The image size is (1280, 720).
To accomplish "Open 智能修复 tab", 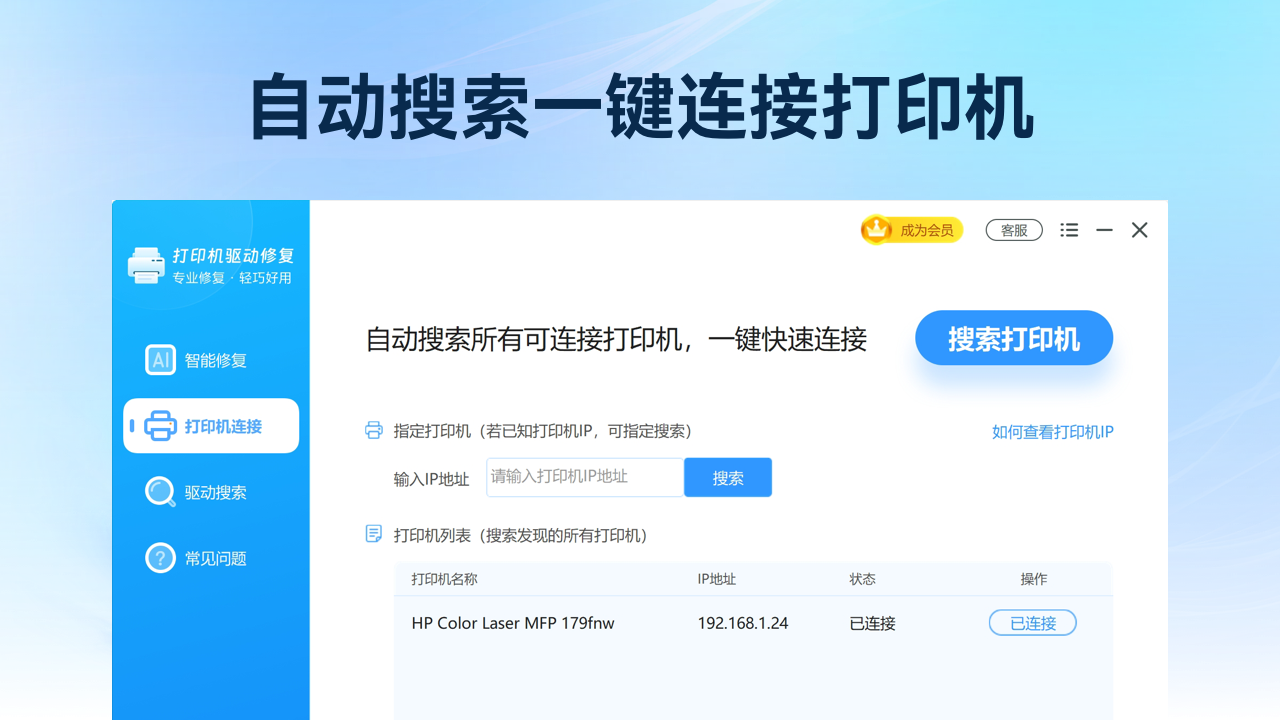I will click(211, 360).
